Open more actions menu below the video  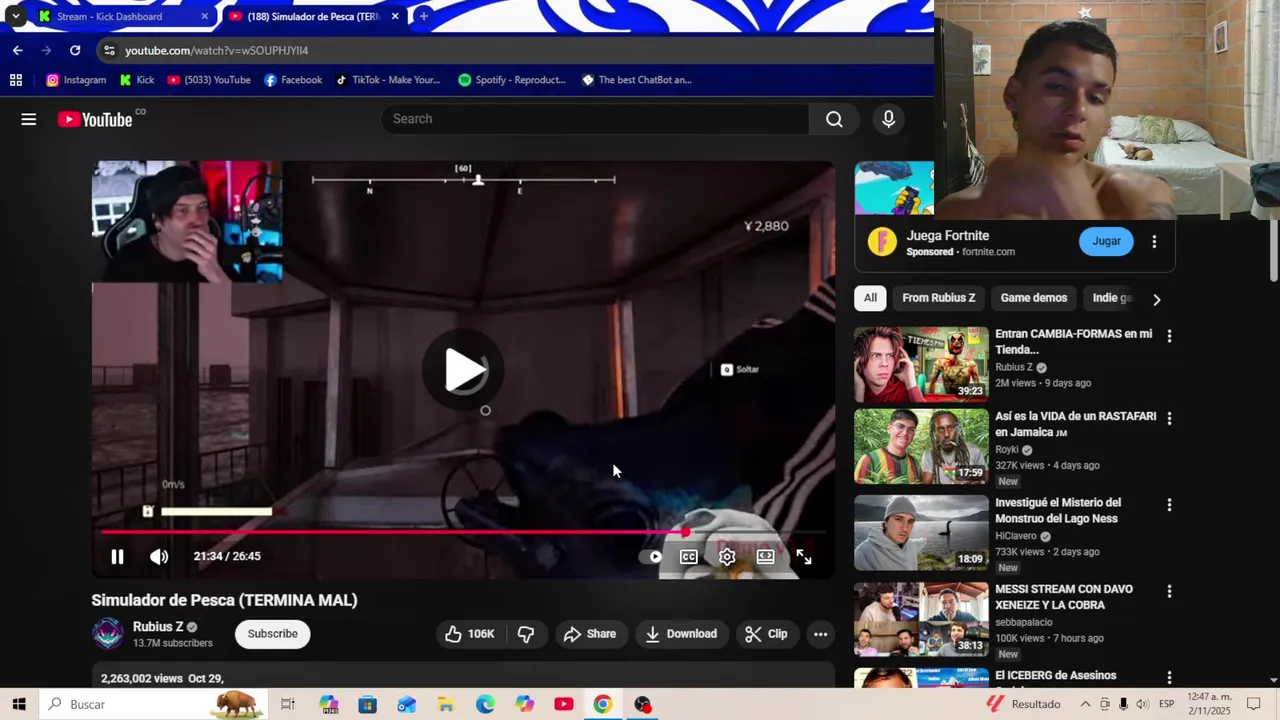click(x=820, y=634)
